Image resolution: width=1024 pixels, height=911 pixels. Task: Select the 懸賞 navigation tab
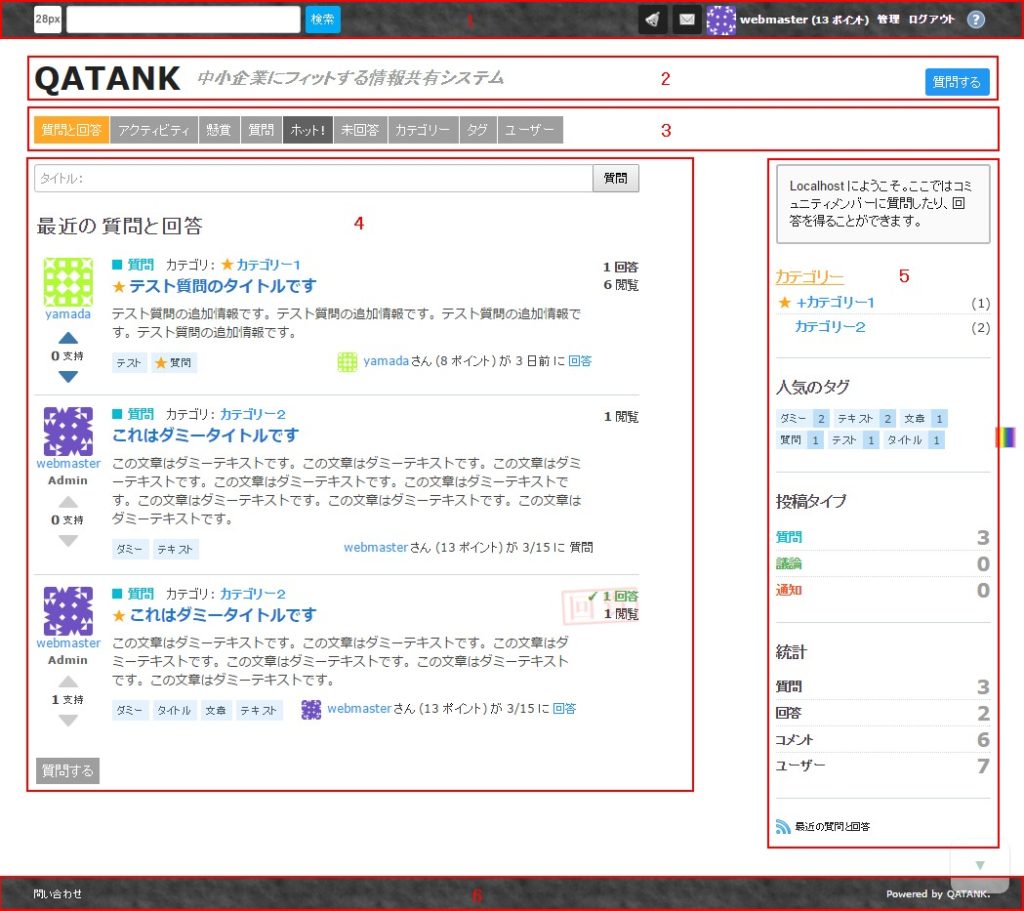pos(219,130)
